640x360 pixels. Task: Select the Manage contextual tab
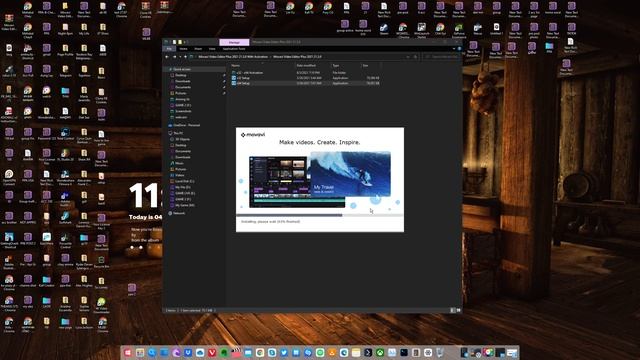pos(234,42)
